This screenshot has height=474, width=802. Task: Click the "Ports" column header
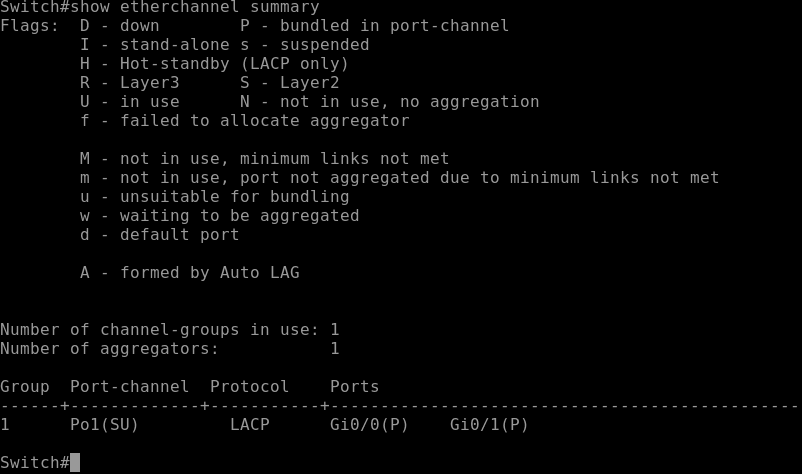(354, 386)
